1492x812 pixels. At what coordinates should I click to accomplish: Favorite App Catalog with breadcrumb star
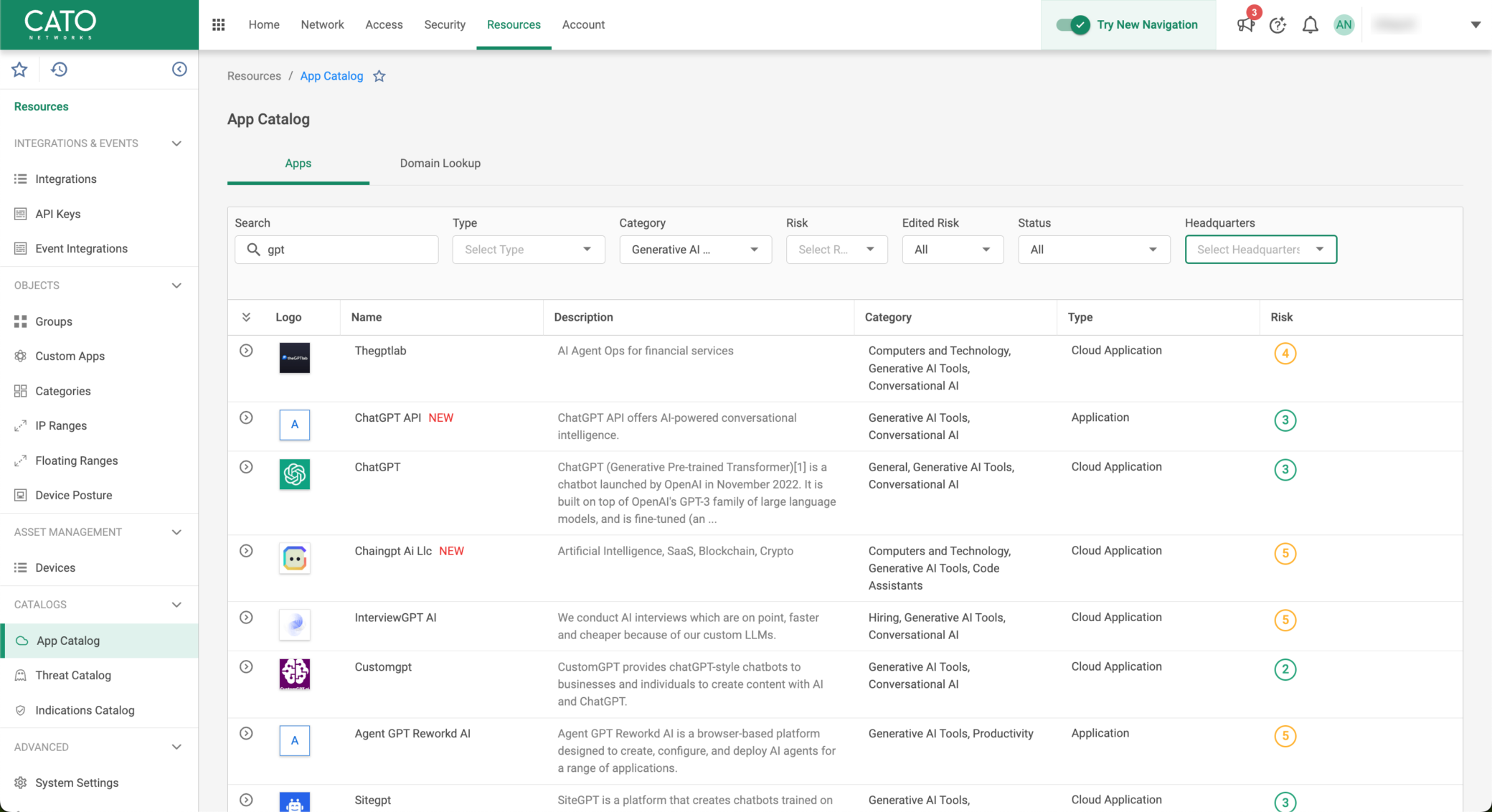pos(379,76)
